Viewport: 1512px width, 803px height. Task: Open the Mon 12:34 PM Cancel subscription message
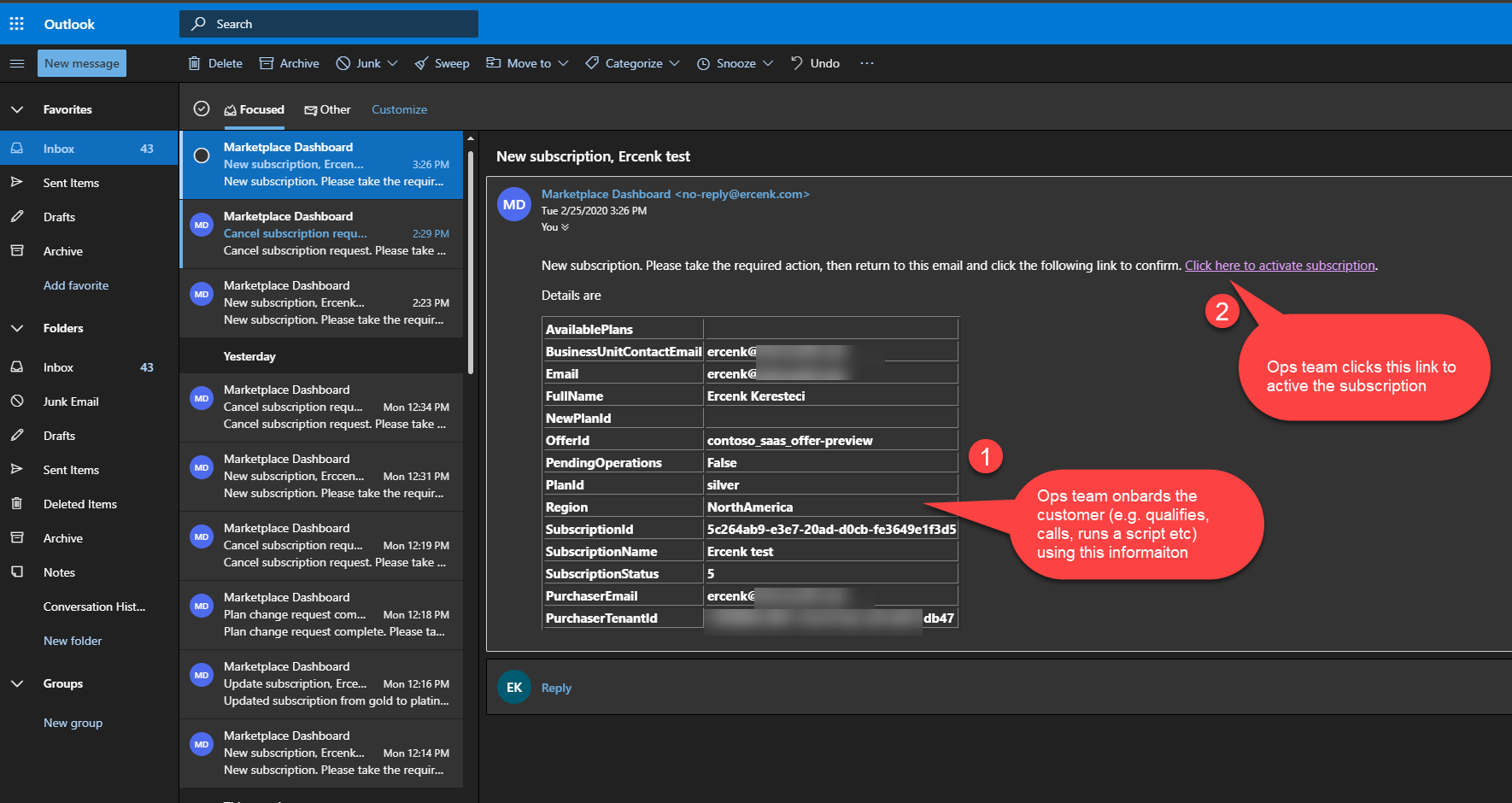pos(322,407)
